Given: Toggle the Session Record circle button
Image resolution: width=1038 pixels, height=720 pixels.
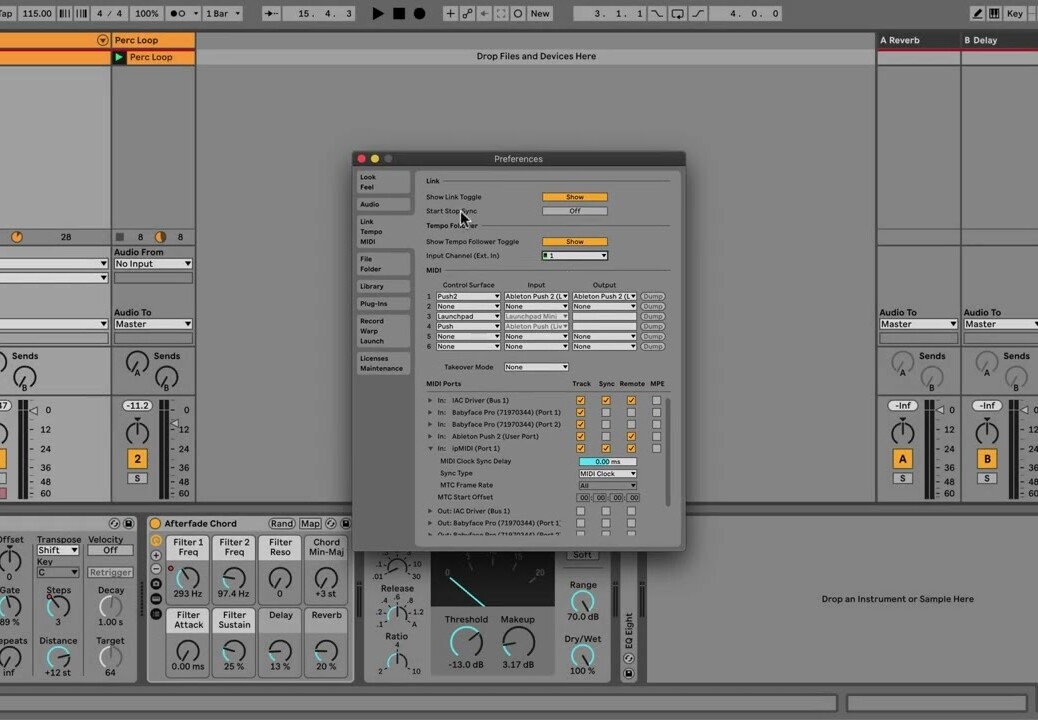Looking at the screenshot, I should tap(518, 13).
